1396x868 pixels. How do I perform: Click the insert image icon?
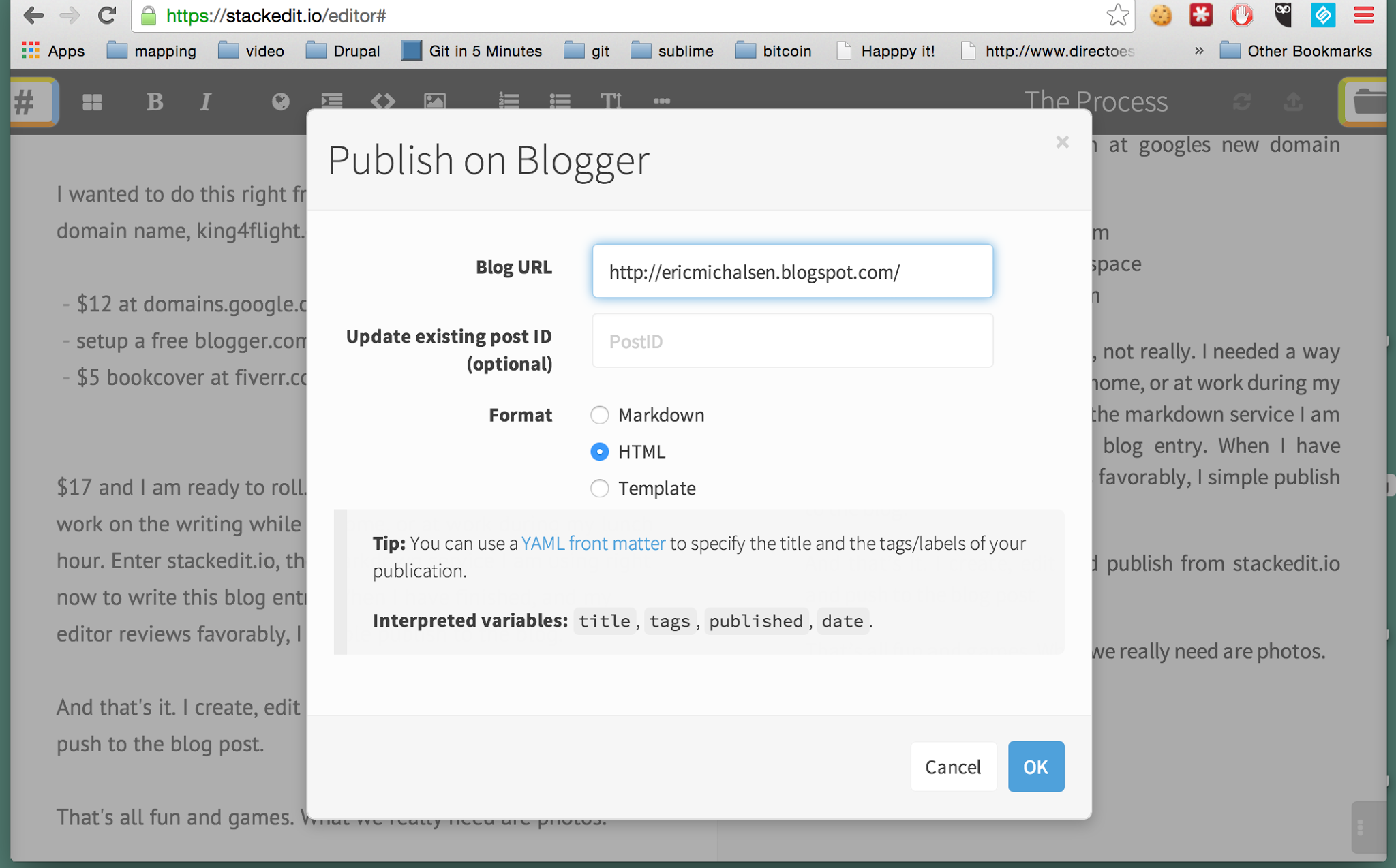[x=435, y=102]
